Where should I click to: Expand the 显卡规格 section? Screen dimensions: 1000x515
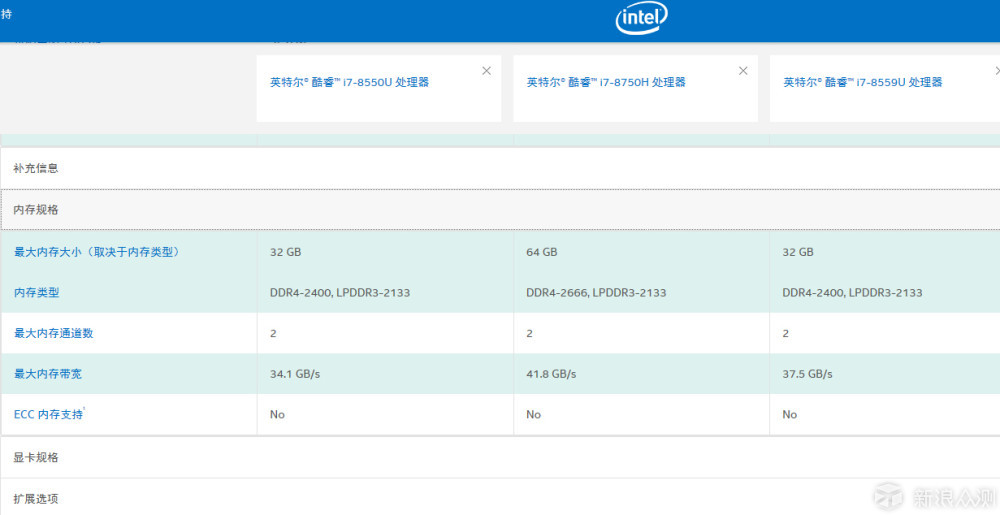(x=500, y=458)
